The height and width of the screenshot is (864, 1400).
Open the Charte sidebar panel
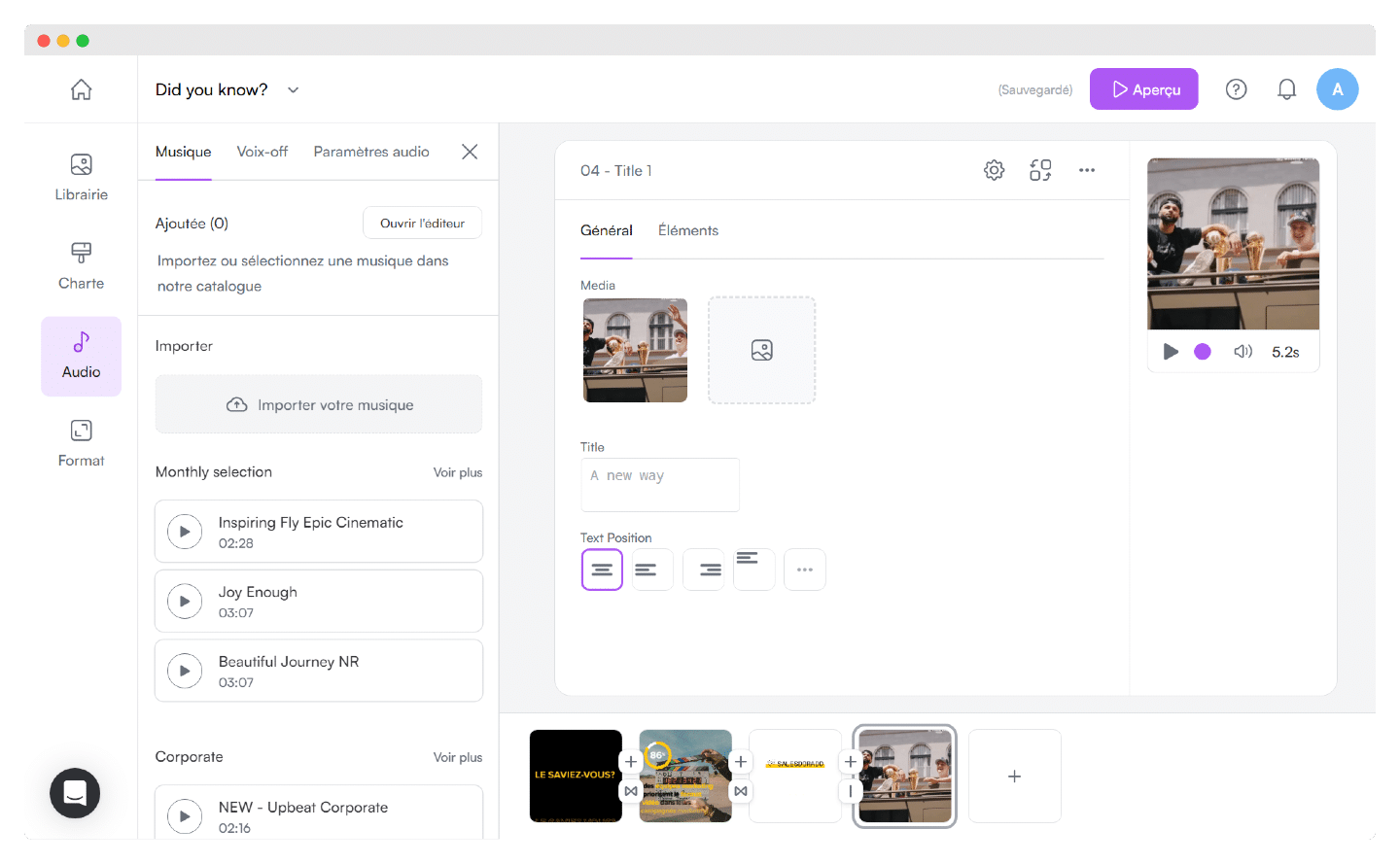(82, 266)
